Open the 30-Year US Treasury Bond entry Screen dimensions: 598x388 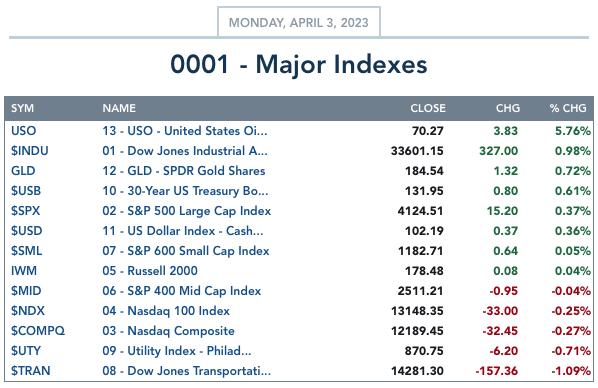(x=185, y=191)
